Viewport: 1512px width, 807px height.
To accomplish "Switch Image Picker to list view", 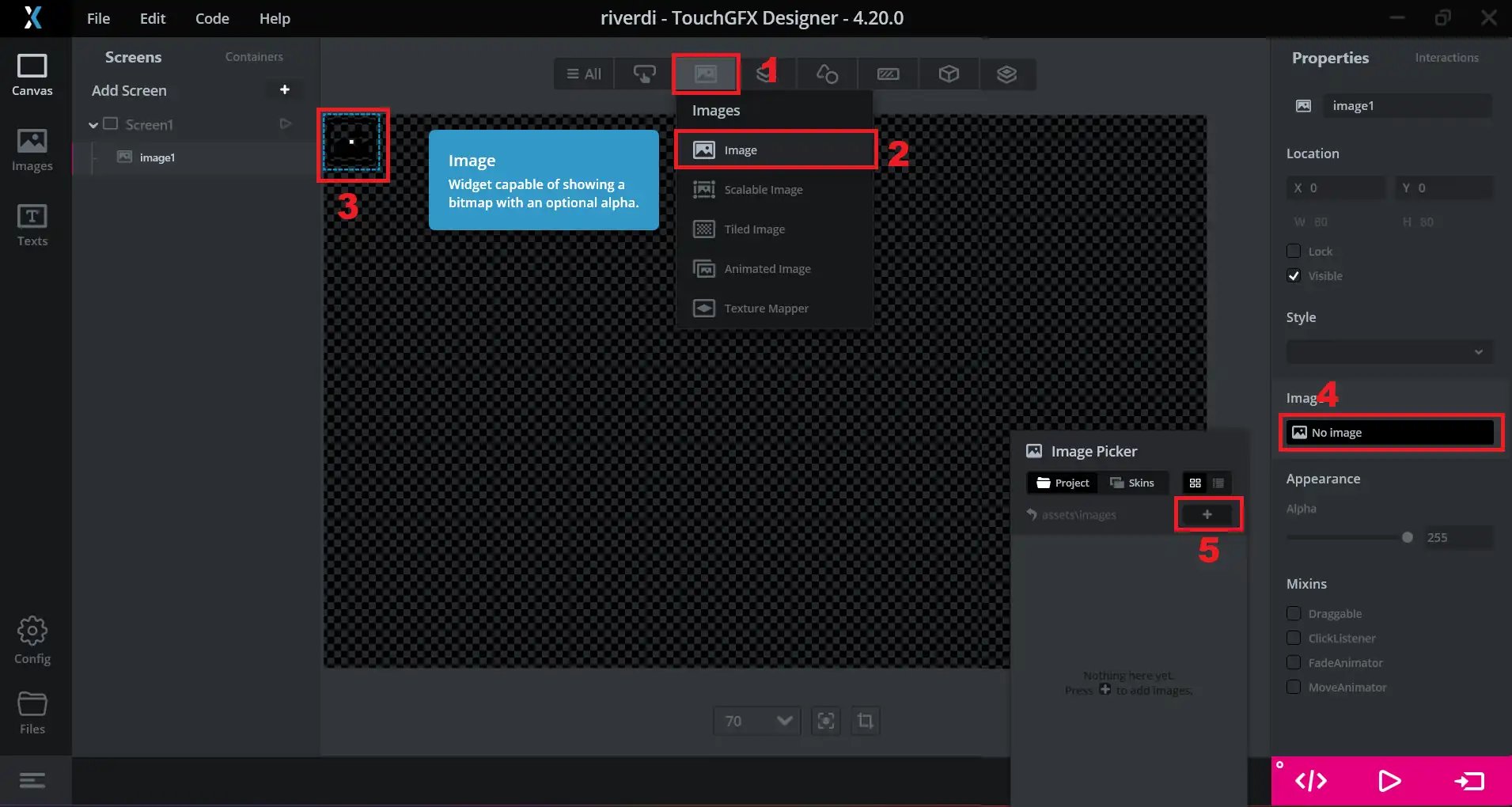I will 1218,483.
